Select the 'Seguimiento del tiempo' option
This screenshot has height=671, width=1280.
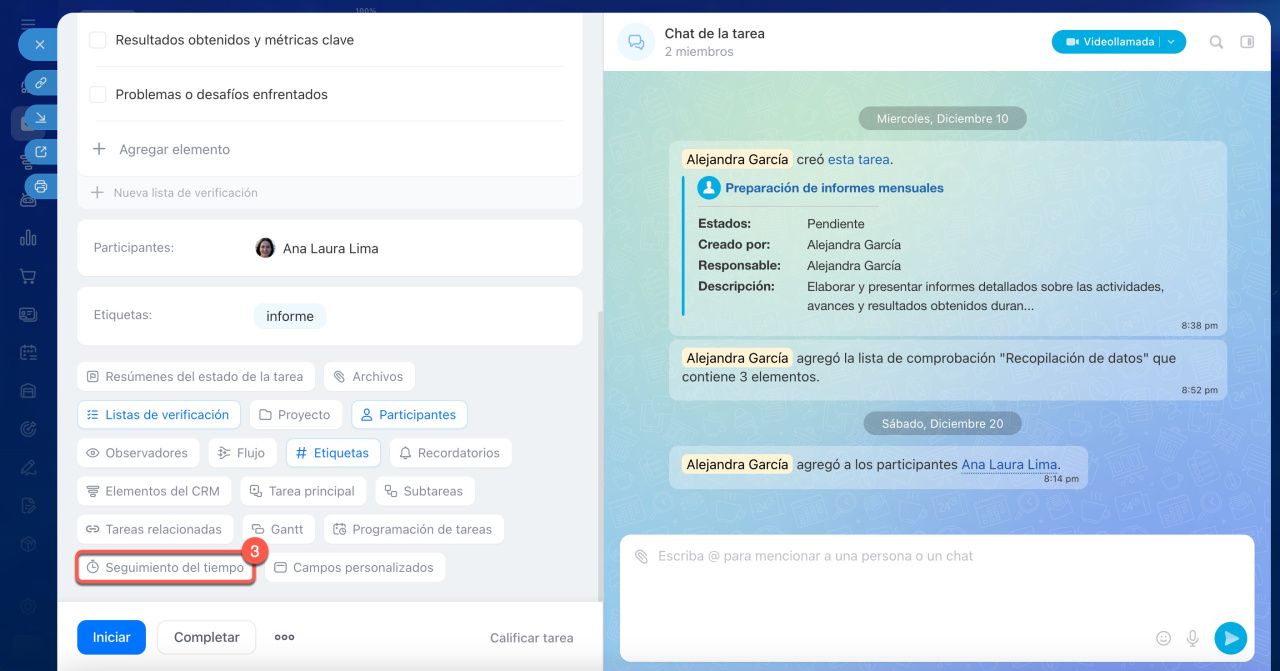tap(165, 568)
